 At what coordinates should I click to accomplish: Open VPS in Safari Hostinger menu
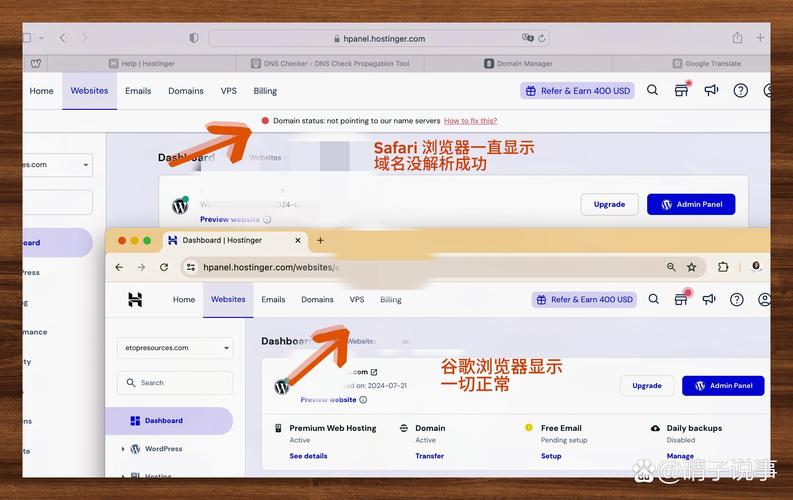(229, 91)
